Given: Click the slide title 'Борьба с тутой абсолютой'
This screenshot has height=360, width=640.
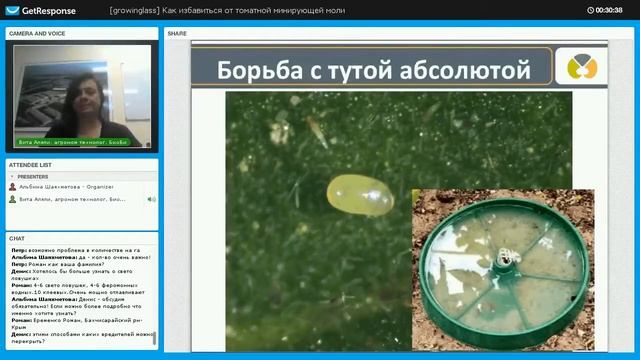Looking at the screenshot, I should tap(373, 70).
